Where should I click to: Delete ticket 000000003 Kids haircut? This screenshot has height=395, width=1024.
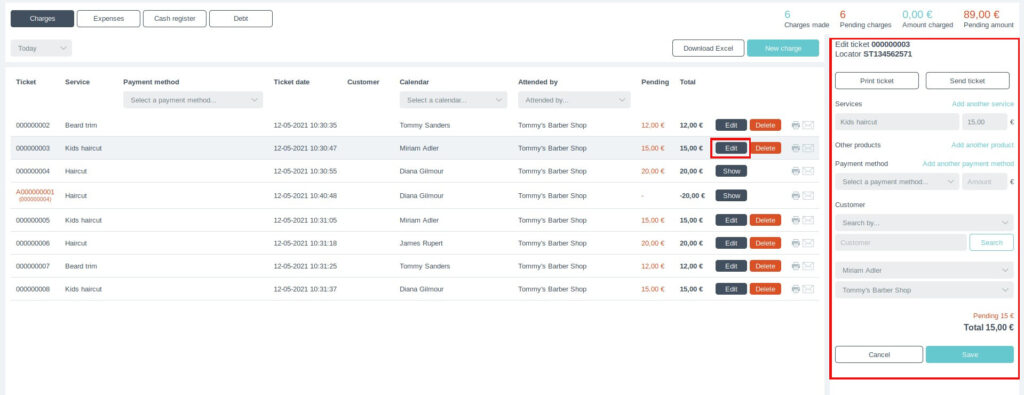point(765,148)
